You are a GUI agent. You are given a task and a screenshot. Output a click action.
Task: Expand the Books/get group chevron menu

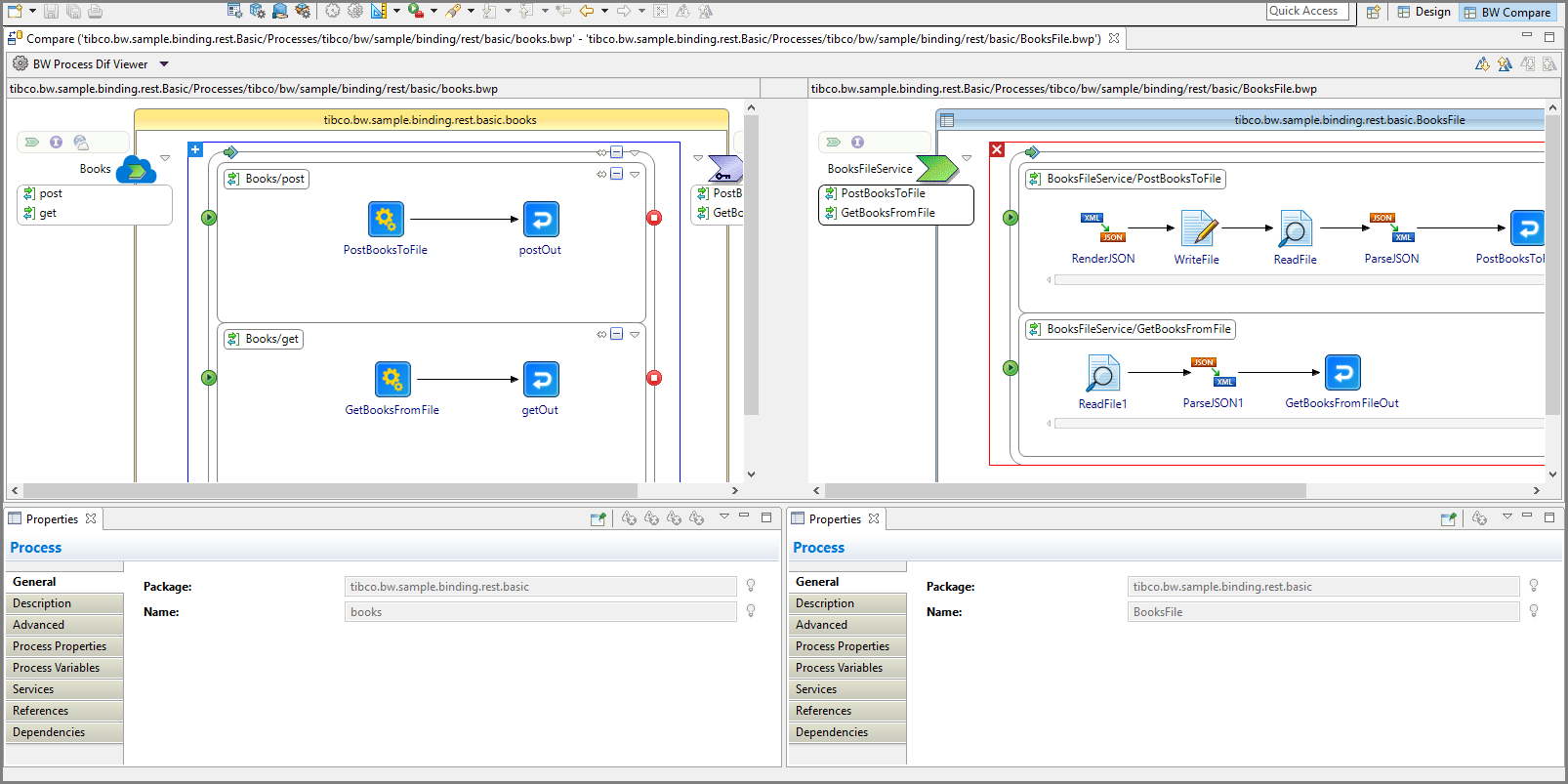[635, 335]
